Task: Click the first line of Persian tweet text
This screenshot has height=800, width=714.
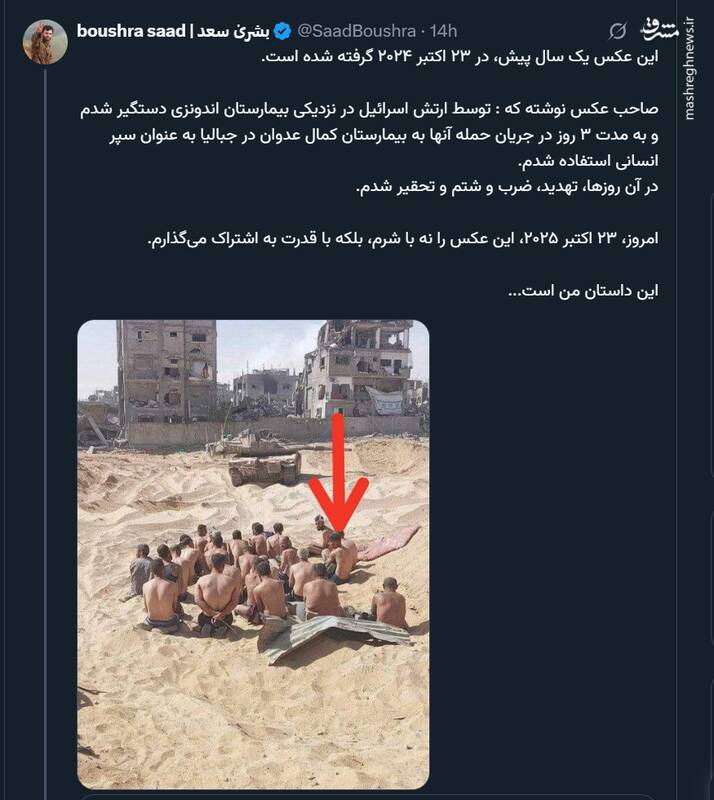Action: click(460, 56)
